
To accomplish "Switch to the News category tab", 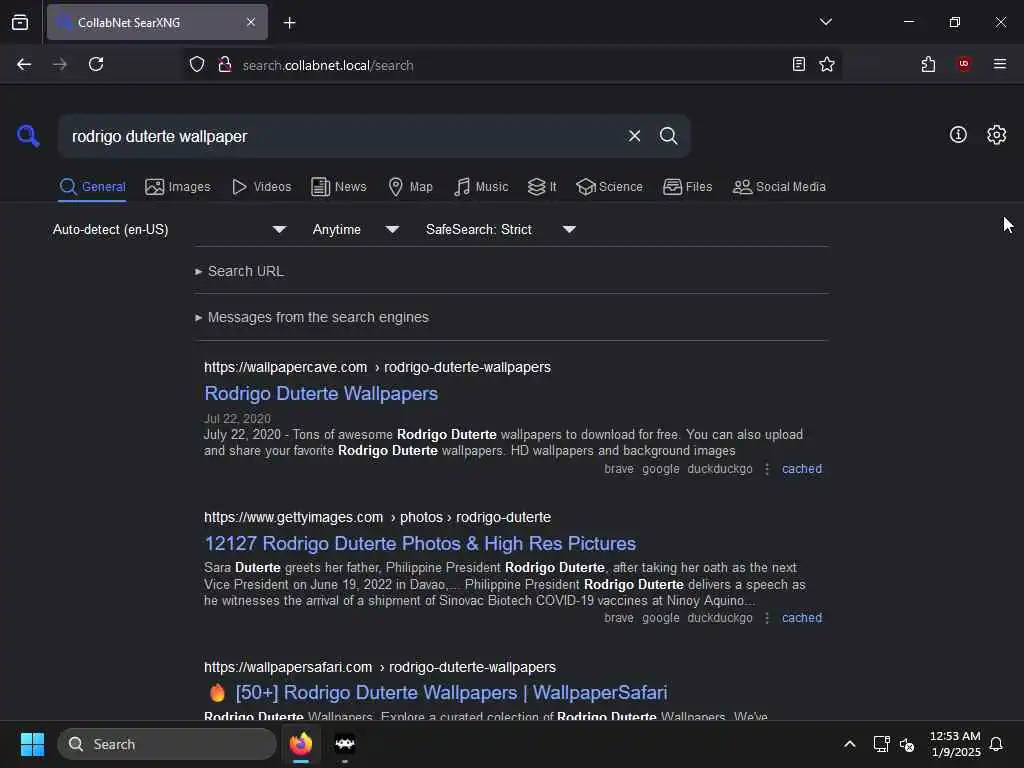I will [338, 187].
